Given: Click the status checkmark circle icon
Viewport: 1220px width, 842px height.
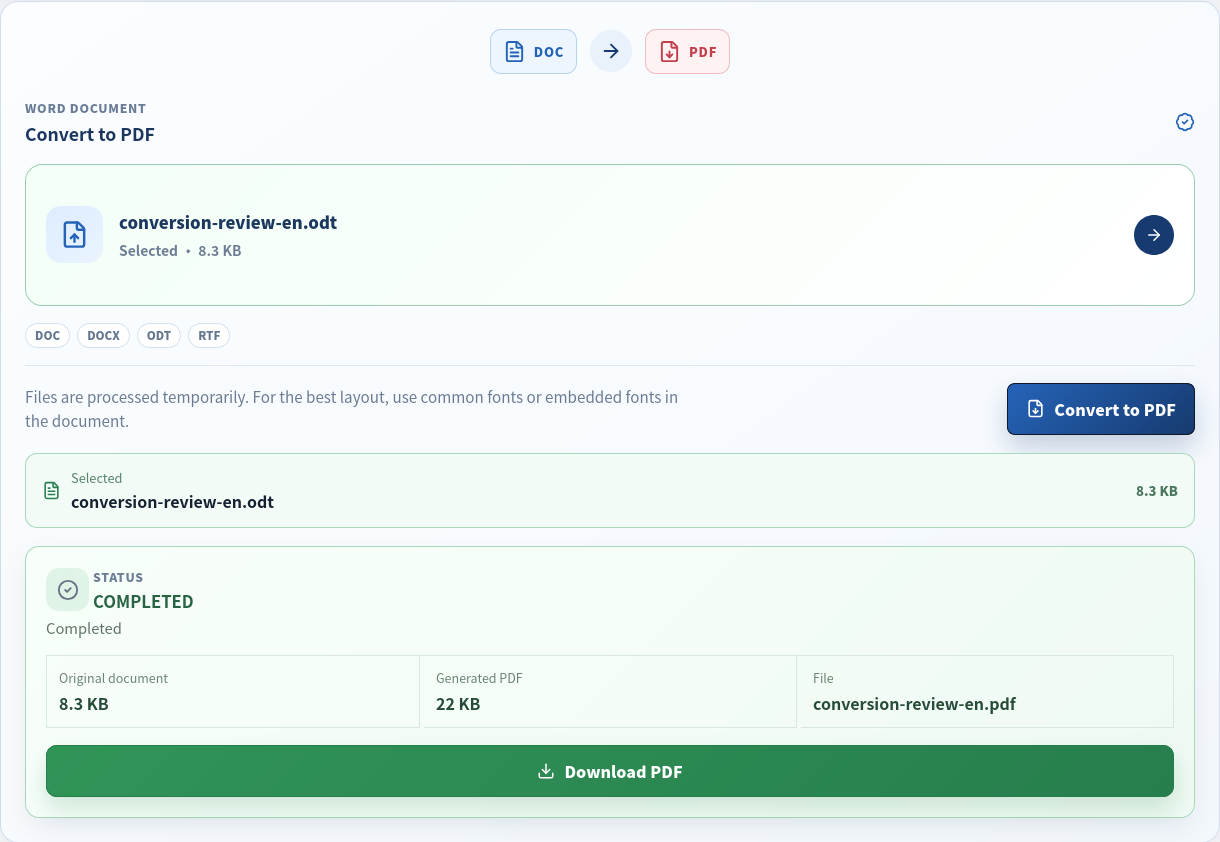Looking at the screenshot, I should (68, 590).
